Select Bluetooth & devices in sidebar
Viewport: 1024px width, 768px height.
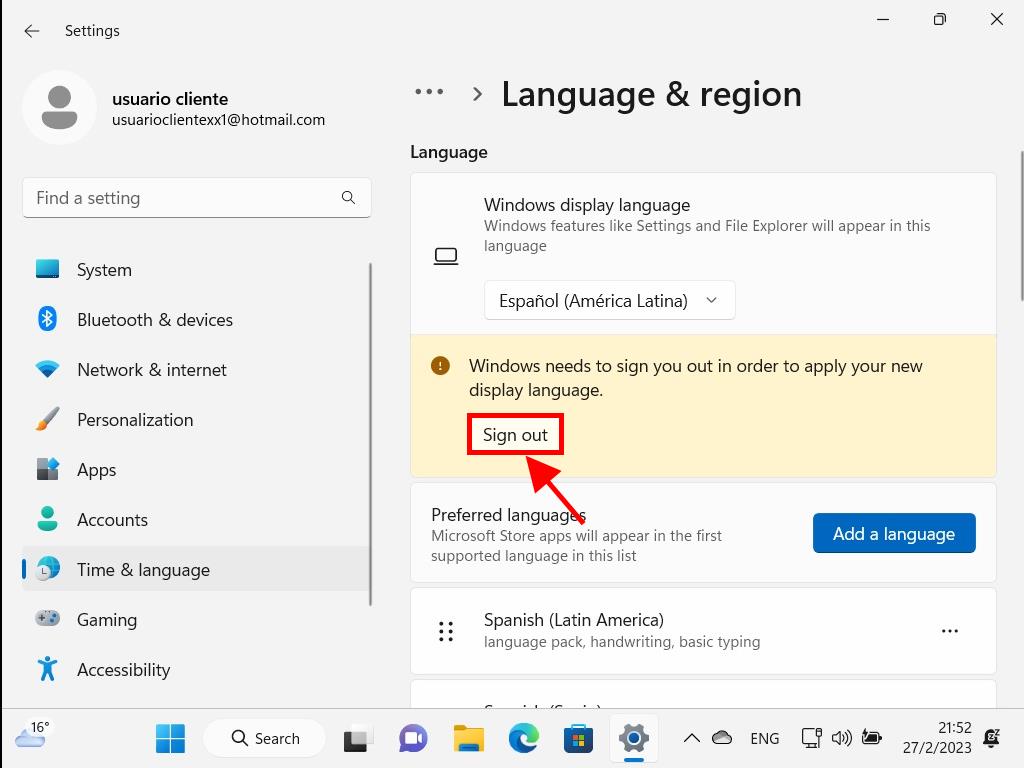[x=154, y=320]
